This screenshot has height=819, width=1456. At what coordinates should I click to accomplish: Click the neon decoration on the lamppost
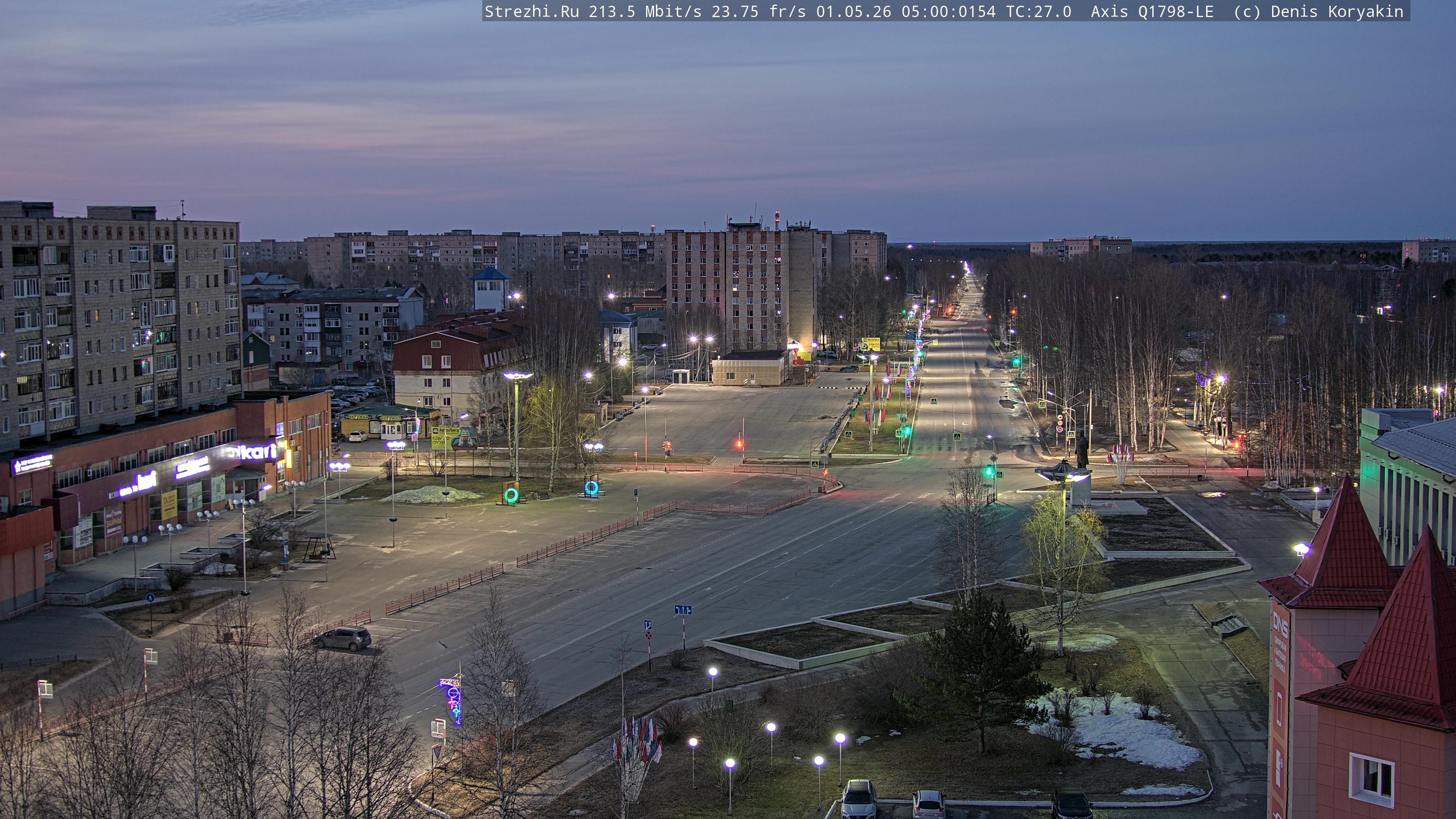coord(453,701)
